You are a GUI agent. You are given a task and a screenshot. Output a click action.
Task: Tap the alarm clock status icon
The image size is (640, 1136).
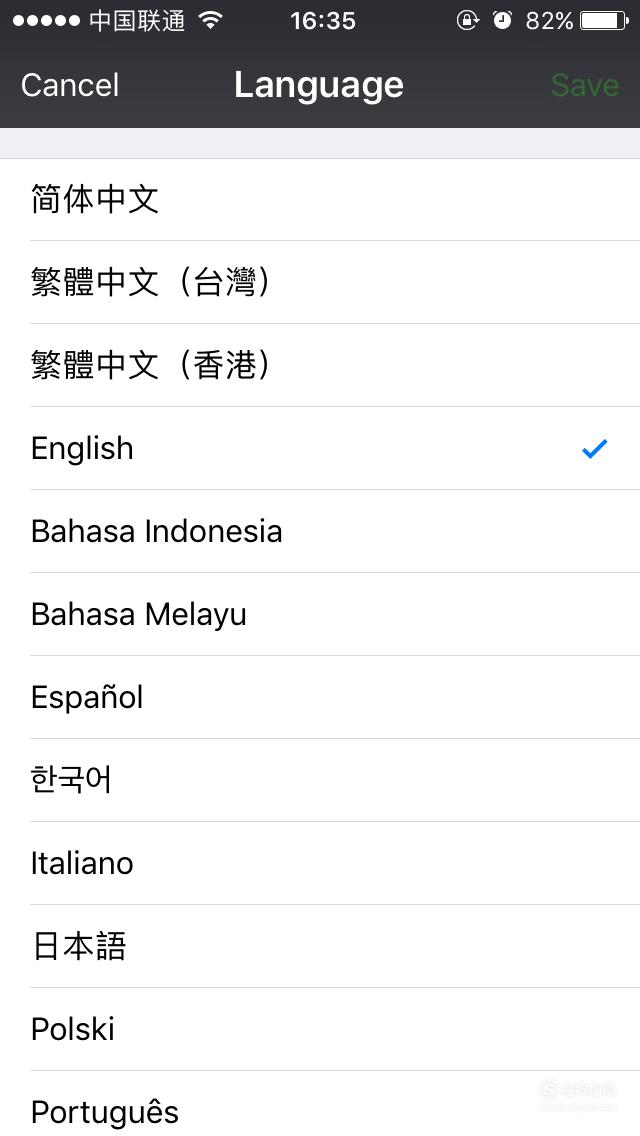[x=502, y=20]
